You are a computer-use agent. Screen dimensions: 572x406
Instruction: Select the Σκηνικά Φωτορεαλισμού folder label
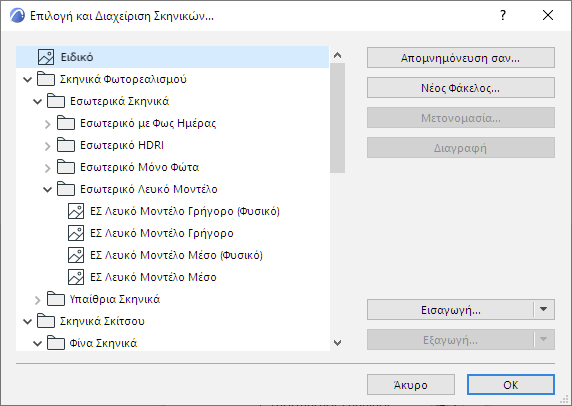(x=123, y=79)
